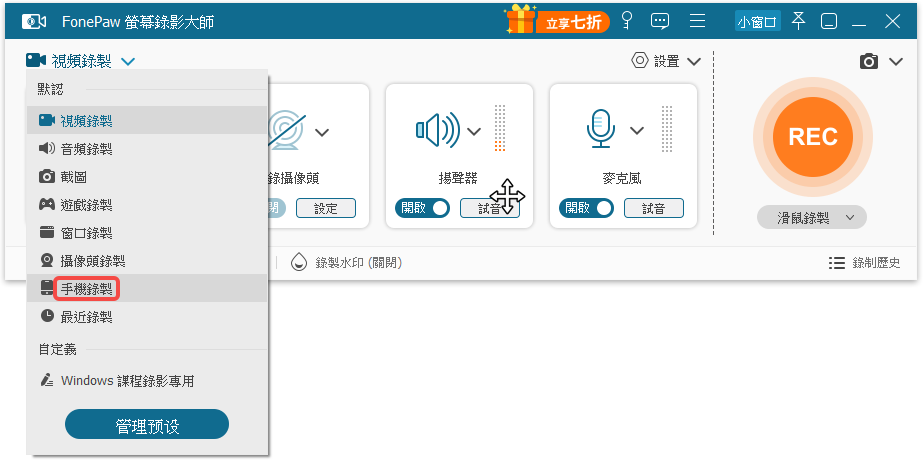
Task: Open 最近錄製 from the mode list
Action: click(x=147, y=316)
